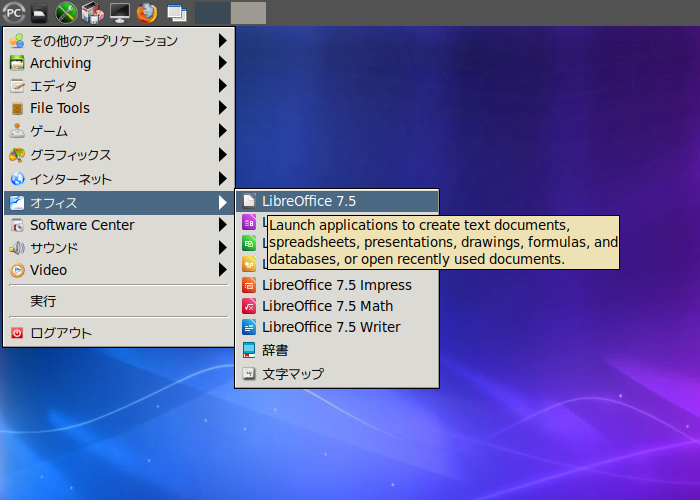Switch to the first dark workspace

coord(212,13)
